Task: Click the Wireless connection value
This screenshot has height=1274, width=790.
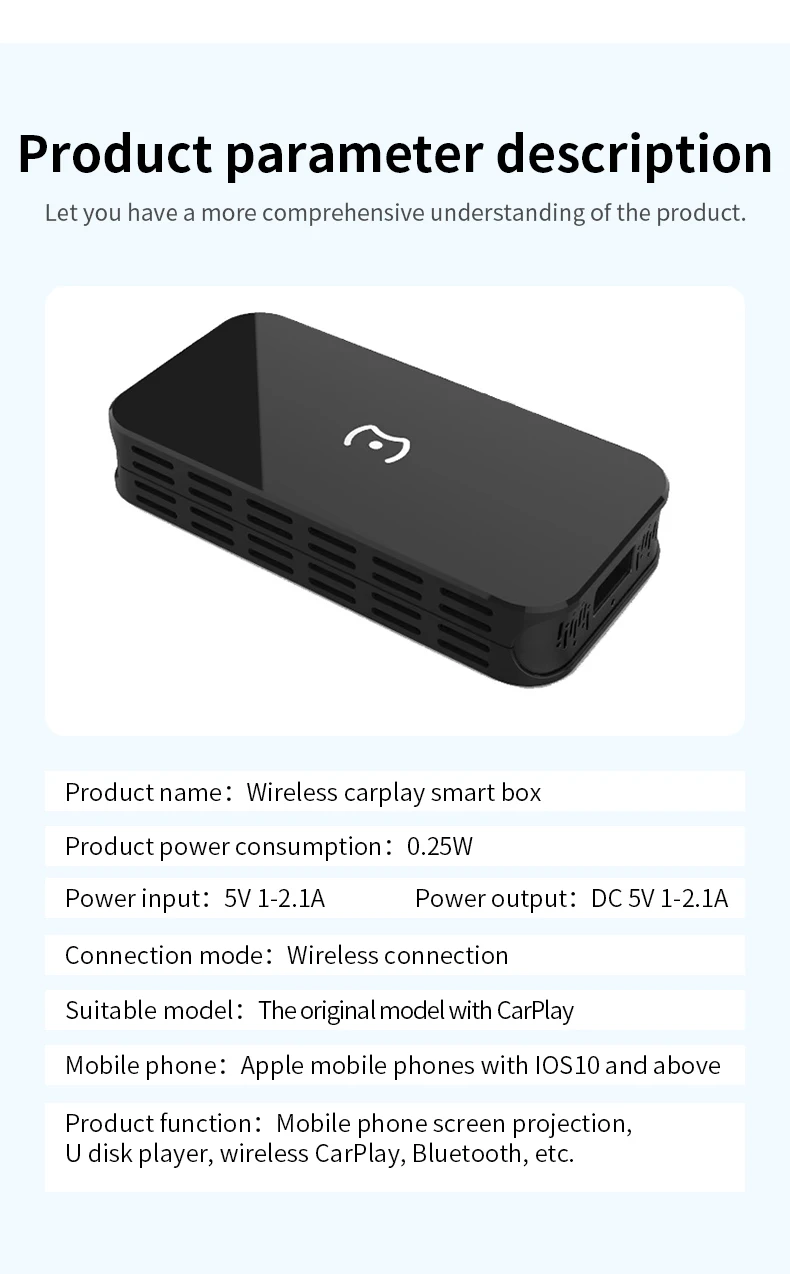Action: pos(398,955)
